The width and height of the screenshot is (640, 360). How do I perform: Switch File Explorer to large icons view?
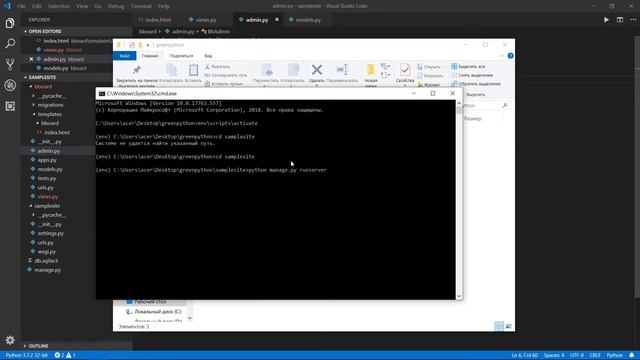coord(509,326)
